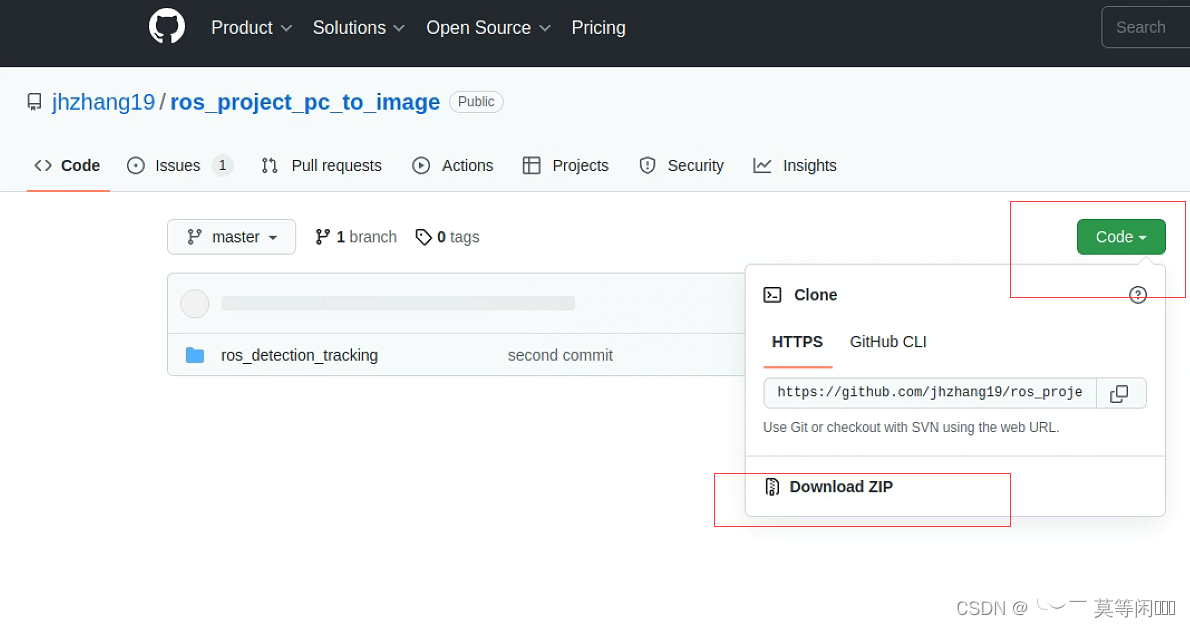Click the Code tab angle-brackets icon
This screenshot has height=628, width=1190.
(43, 166)
